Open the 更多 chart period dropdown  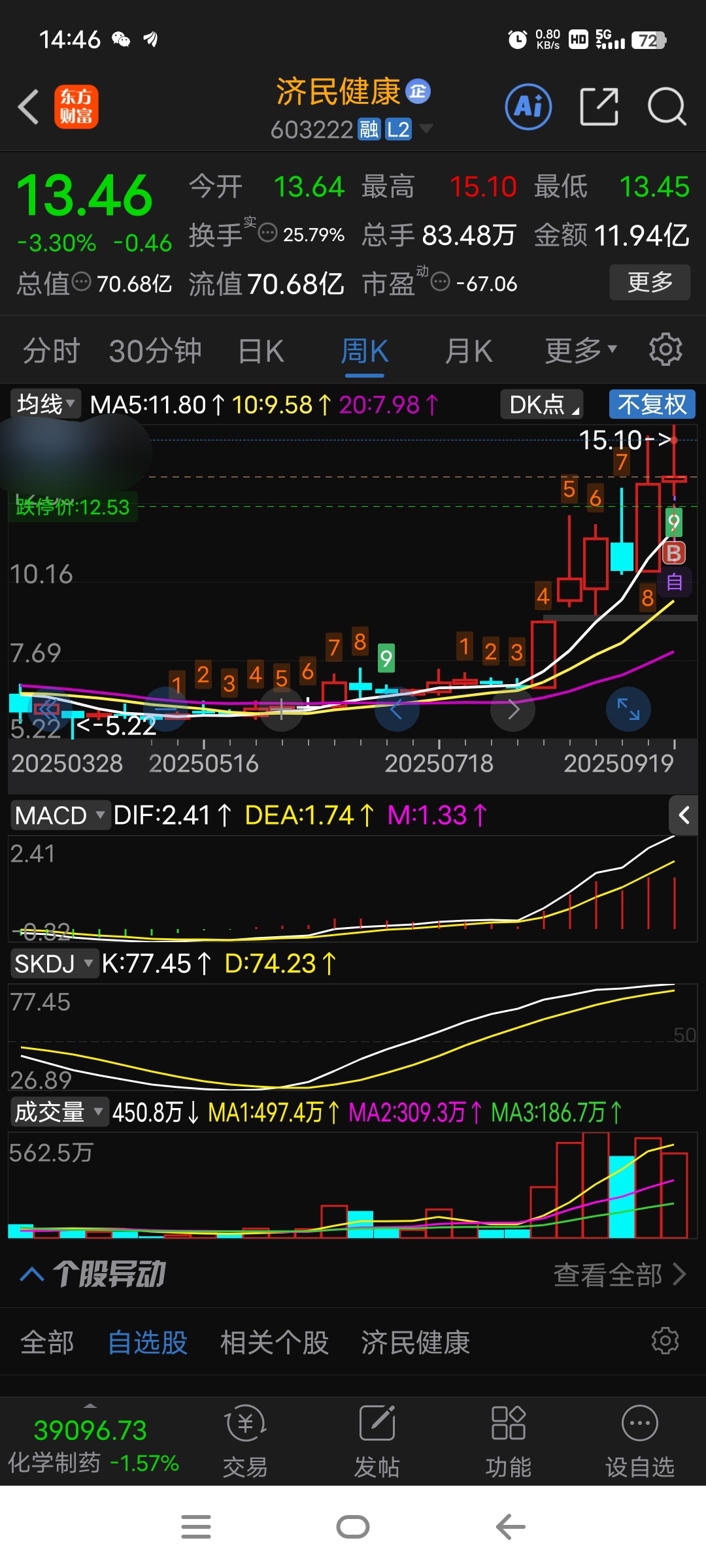pos(580,351)
